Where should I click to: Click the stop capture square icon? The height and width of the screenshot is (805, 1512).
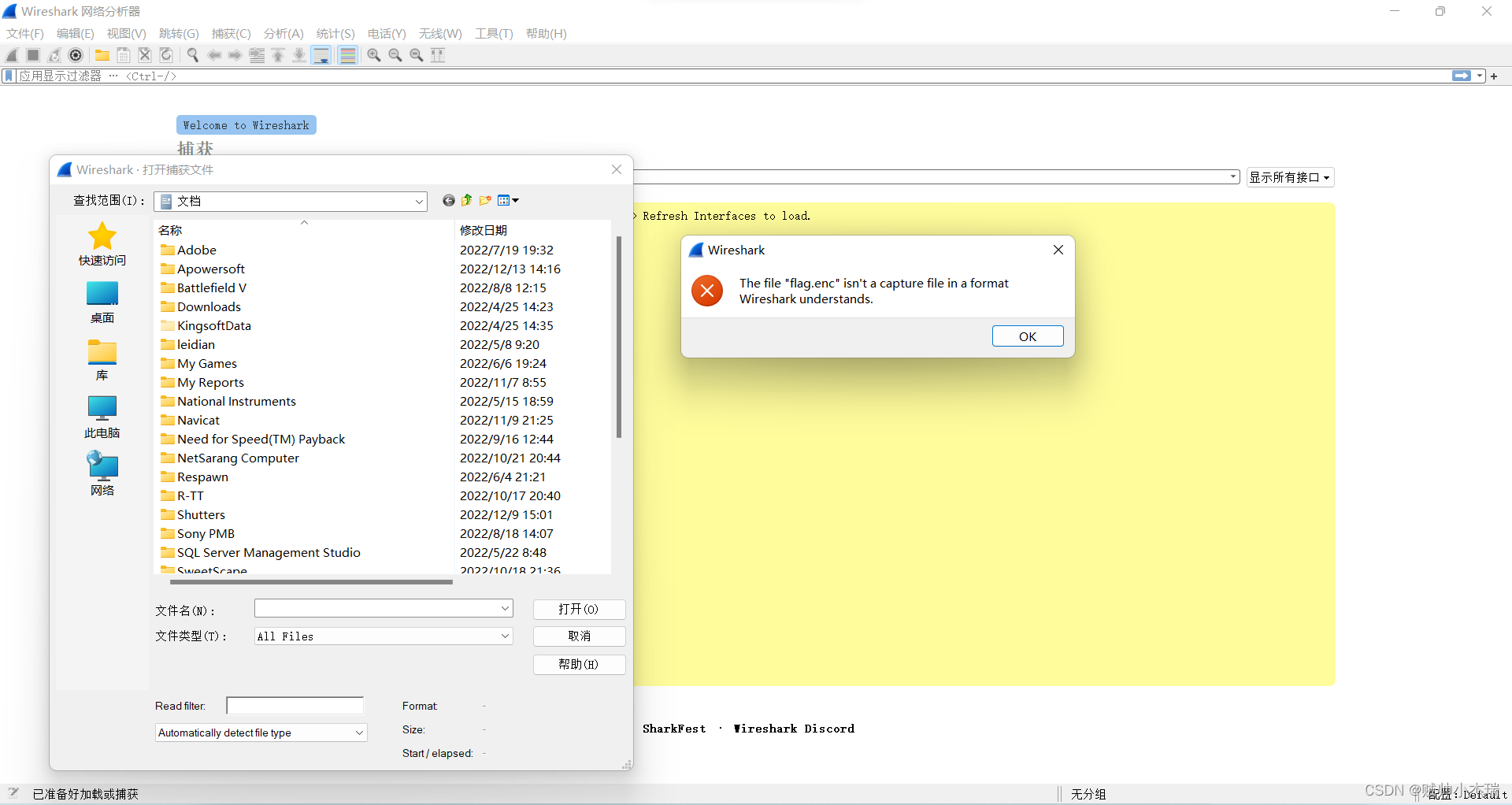pyautogui.click(x=33, y=55)
